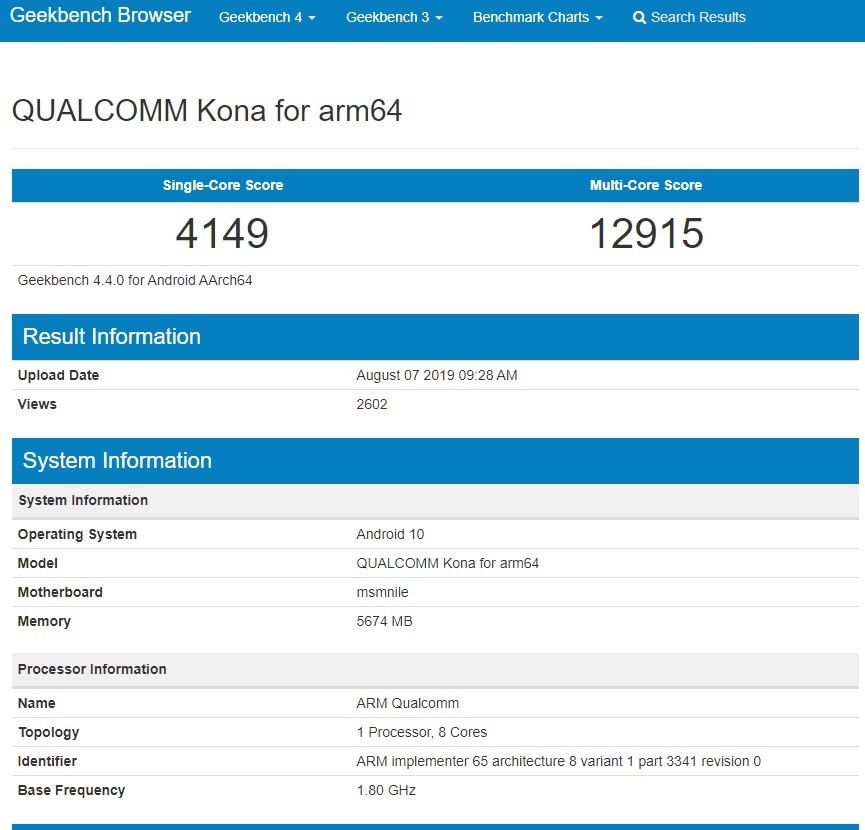
Task: Click the Topology label
Action: pos(49,732)
